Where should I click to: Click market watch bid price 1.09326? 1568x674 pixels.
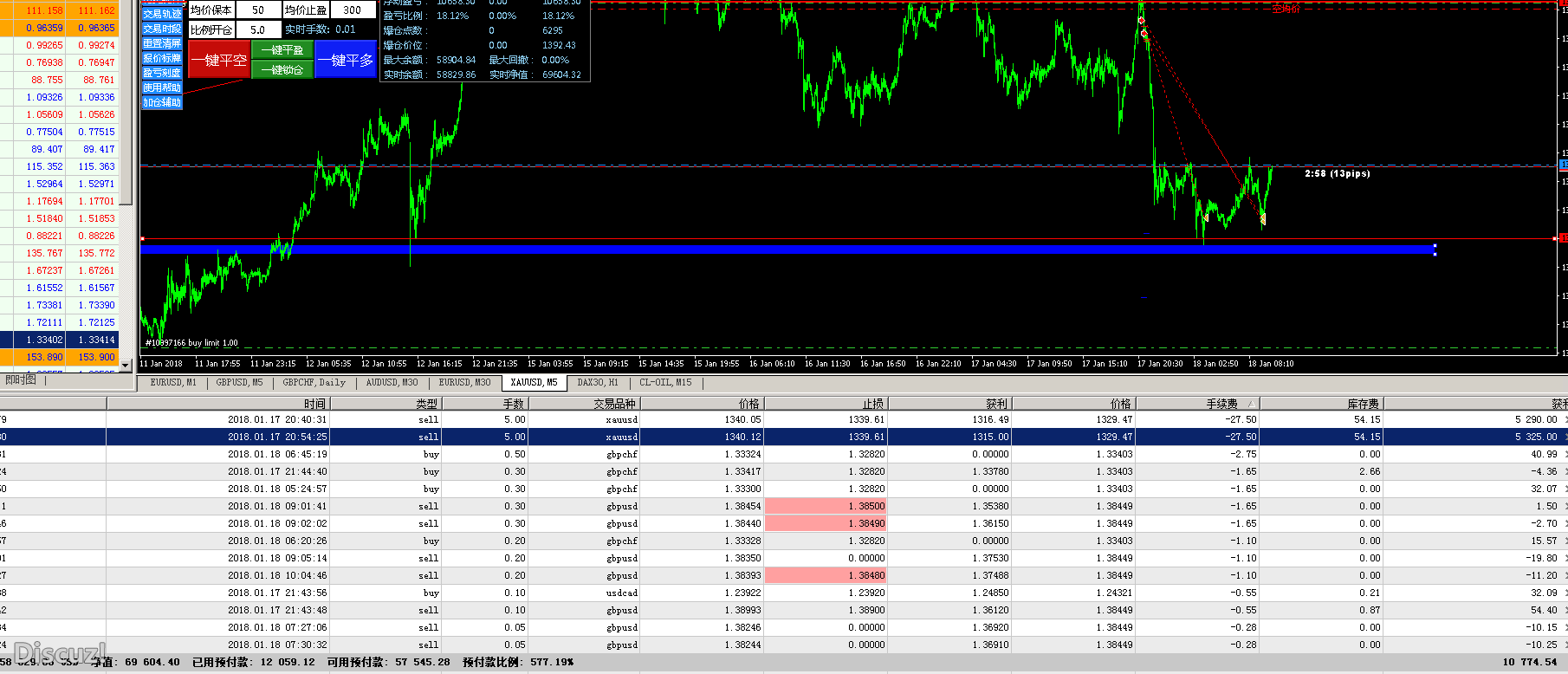(x=44, y=97)
